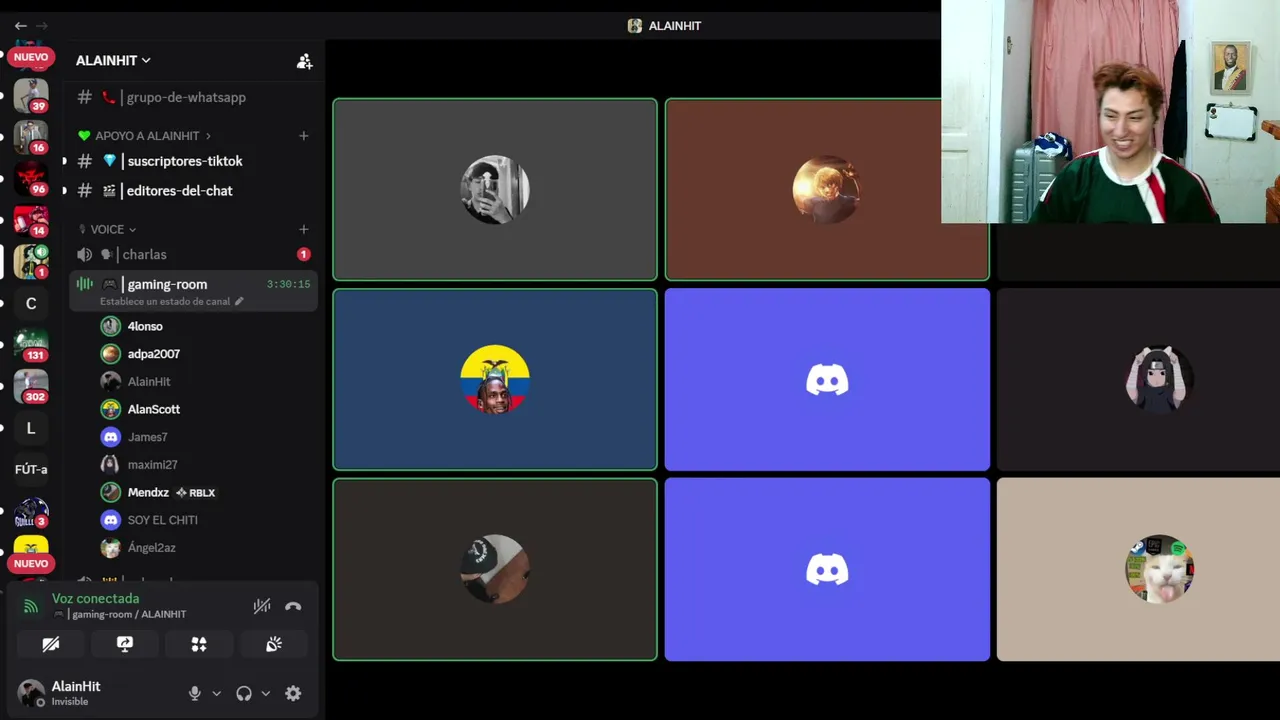This screenshot has width=1280, height=720.
Task: Focus the brown tile with fiery avatar
Action: (827, 189)
